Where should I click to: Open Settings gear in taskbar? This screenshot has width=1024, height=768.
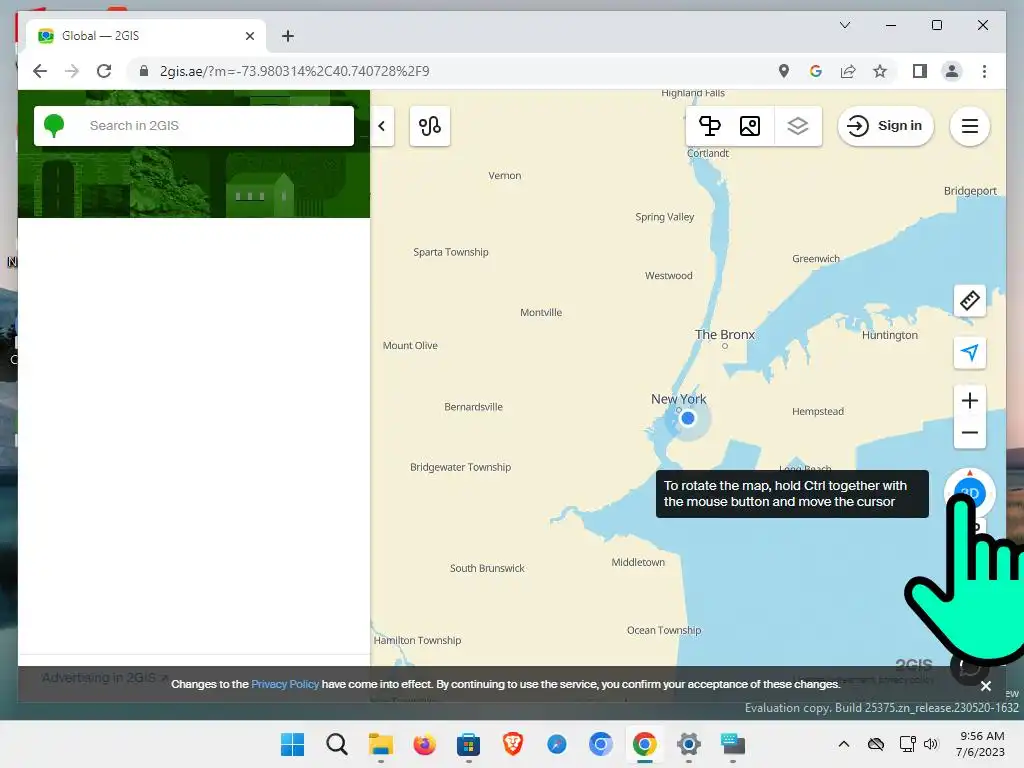click(688, 744)
